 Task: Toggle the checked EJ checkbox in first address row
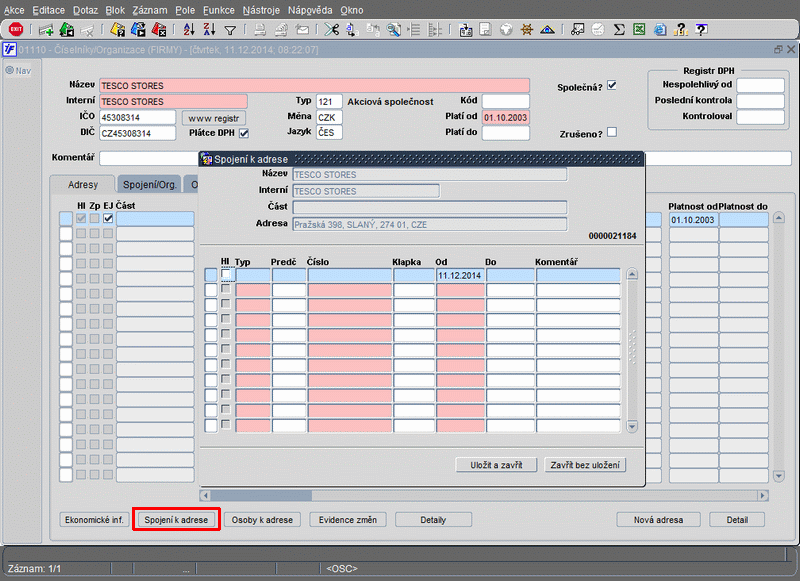point(108,218)
